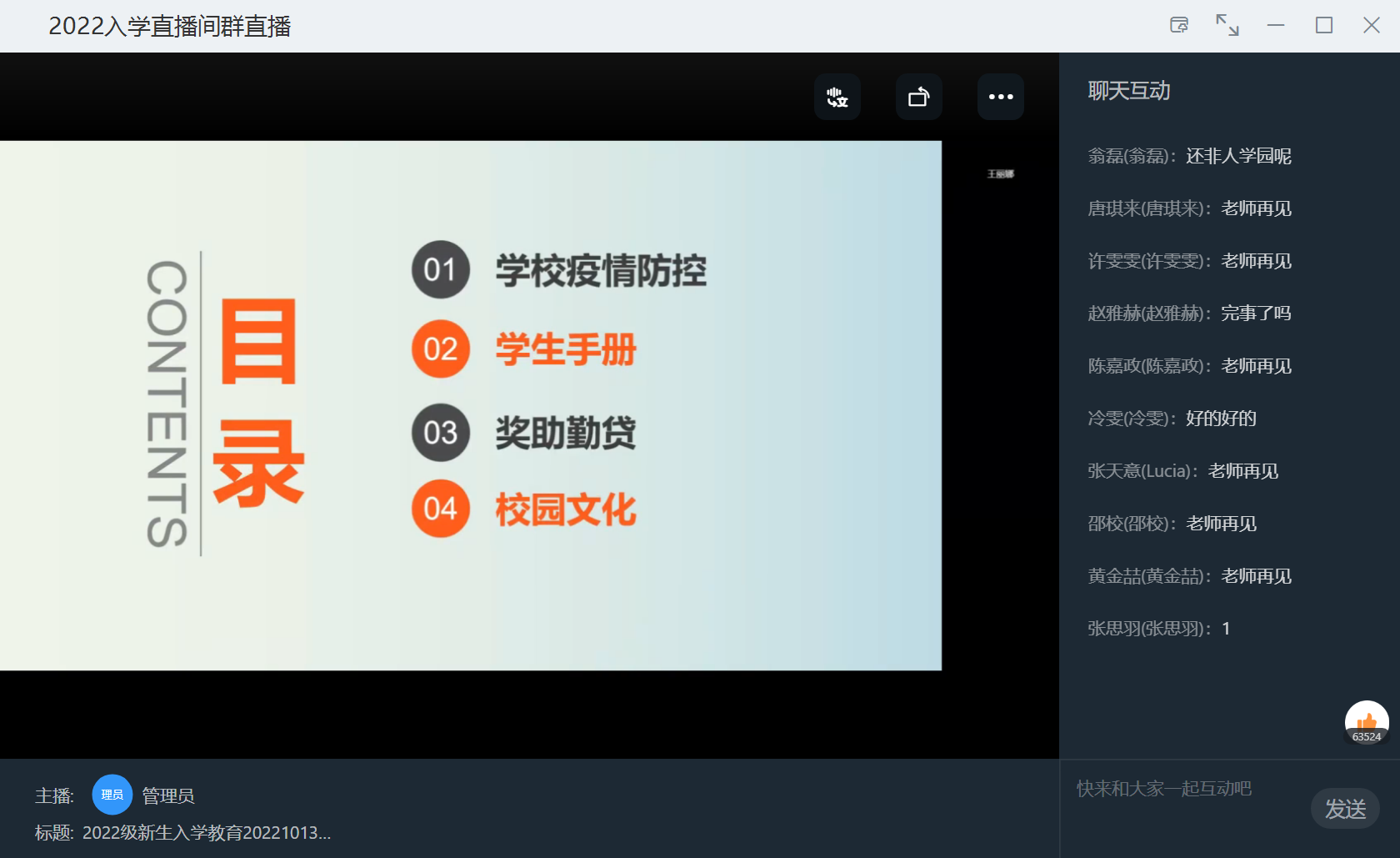Viewport: 1400px width, 858px height.
Task: Click the pin-window icon in title bar
Action: pyautogui.click(x=1178, y=25)
